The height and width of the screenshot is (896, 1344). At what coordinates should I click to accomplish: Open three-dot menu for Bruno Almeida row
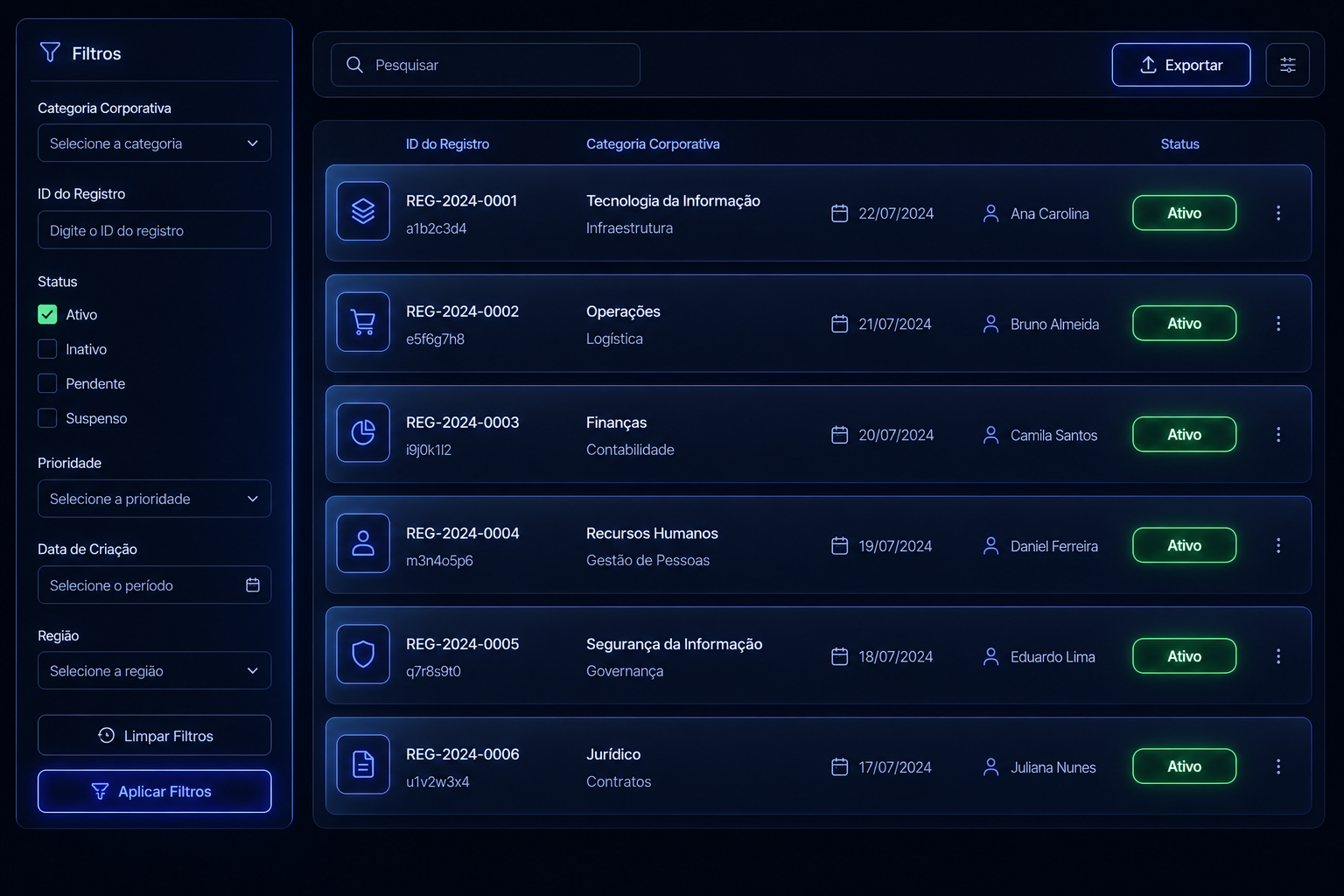(x=1277, y=324)
